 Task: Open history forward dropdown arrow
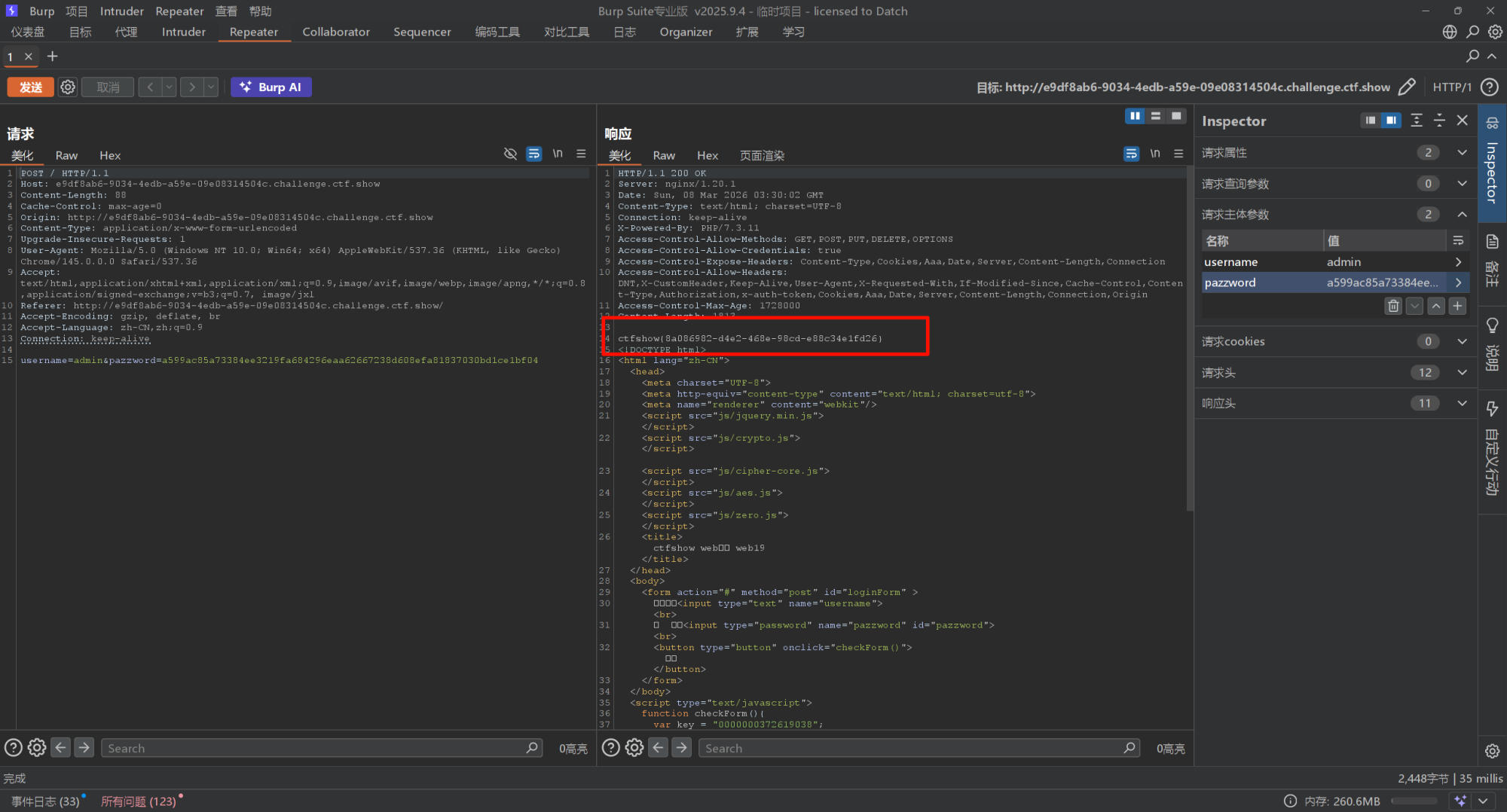pos(211,87)
